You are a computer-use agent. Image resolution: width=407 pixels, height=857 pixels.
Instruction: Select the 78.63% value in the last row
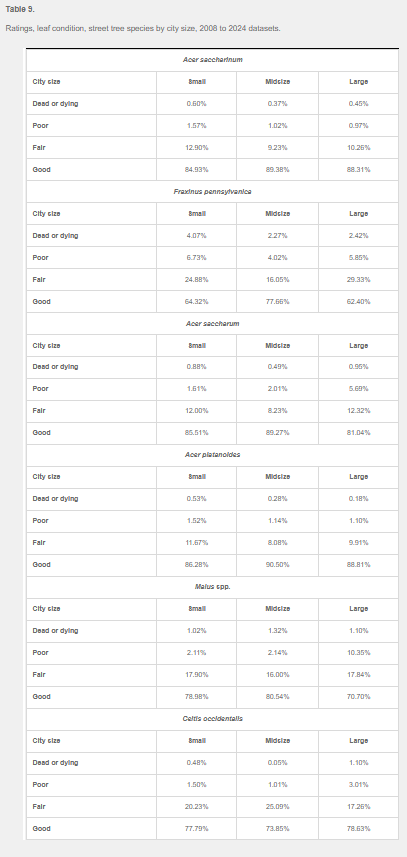[358, 829]
